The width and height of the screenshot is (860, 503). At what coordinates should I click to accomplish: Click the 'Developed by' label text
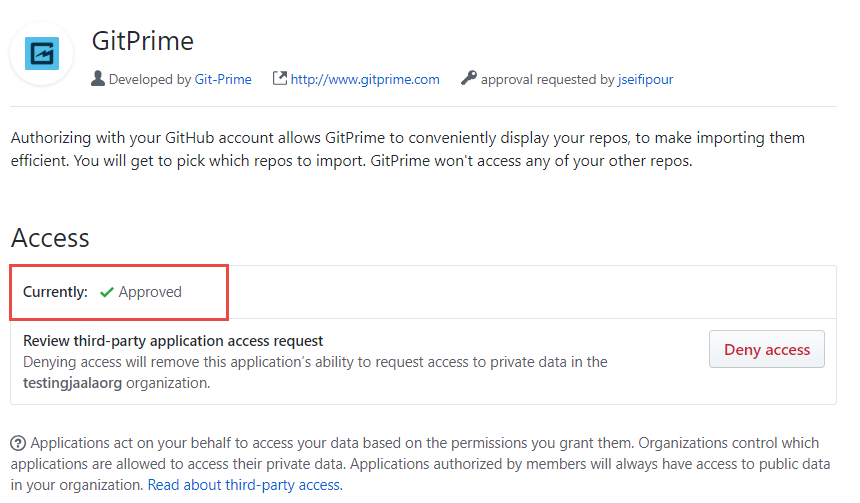(x=150, y=80)
